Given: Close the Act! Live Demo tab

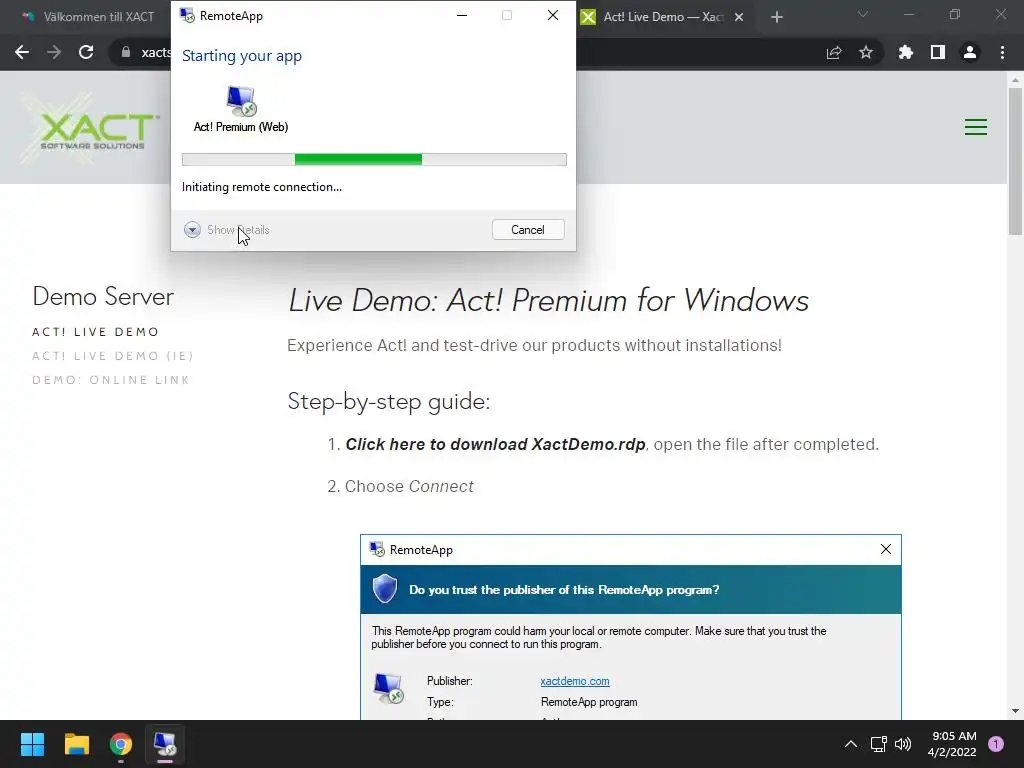Looking at the screenshot, I should [x=739, y=17].
